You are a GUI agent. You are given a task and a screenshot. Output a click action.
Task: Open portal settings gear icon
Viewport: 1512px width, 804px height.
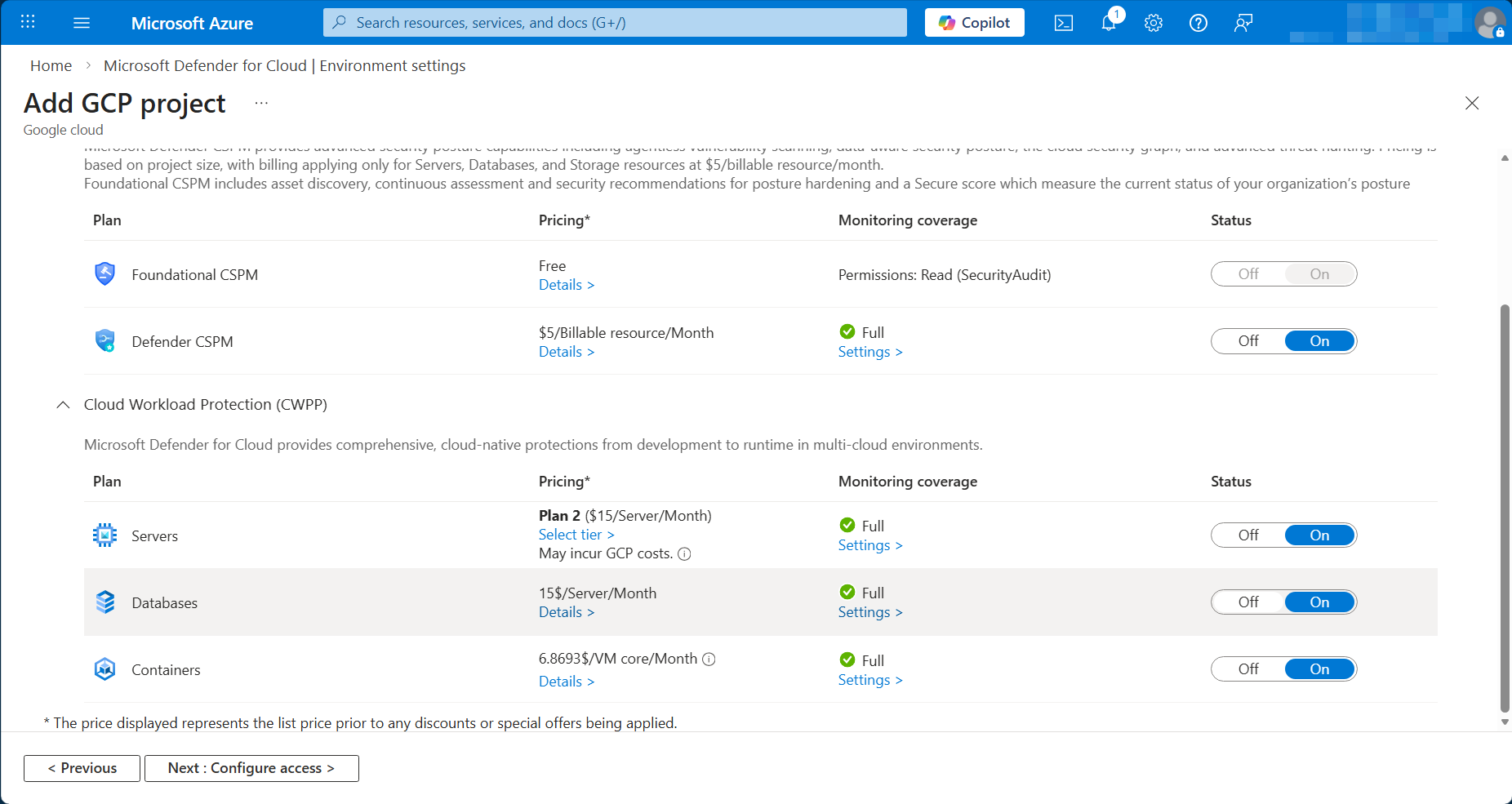click(1153, 23)
